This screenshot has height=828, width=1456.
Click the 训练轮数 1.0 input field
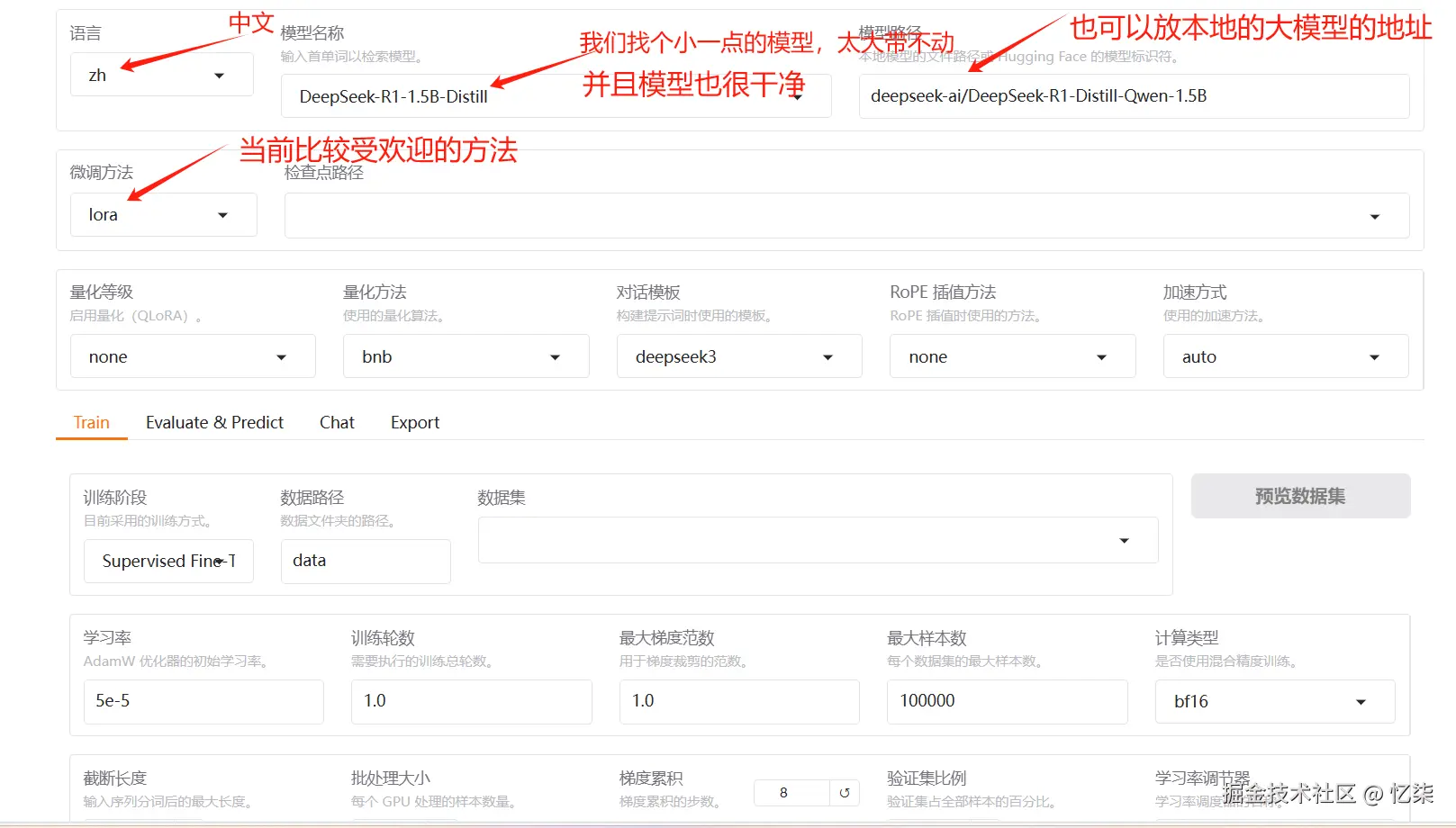tap(472, 701)
